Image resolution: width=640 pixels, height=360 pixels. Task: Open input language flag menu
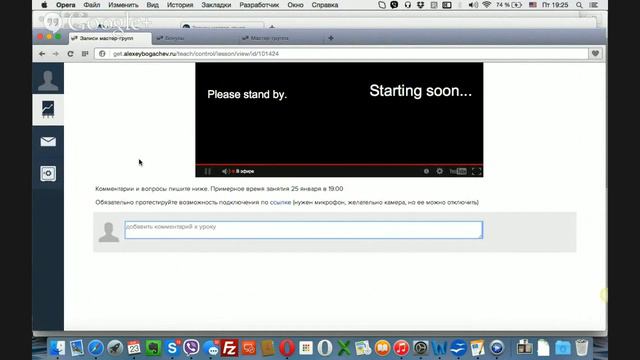coord(533,5)
